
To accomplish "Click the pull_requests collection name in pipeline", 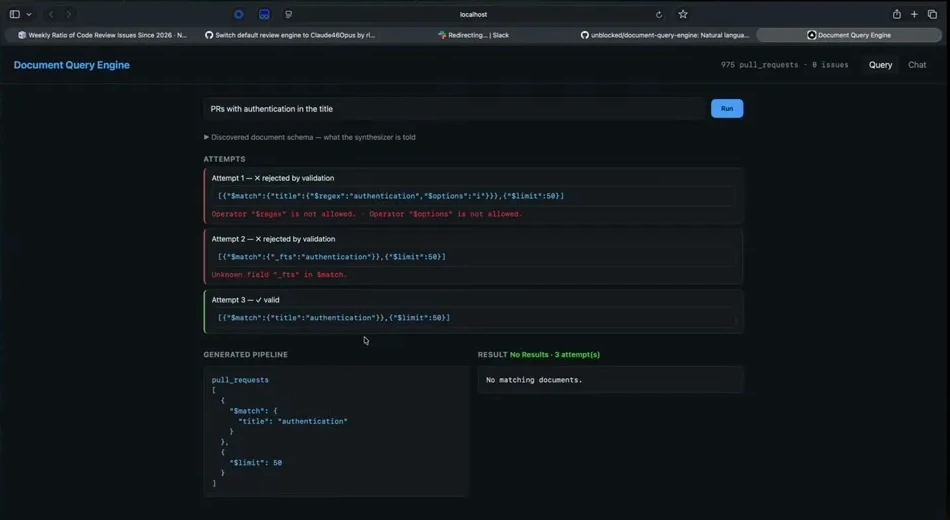I will (240, 380).
